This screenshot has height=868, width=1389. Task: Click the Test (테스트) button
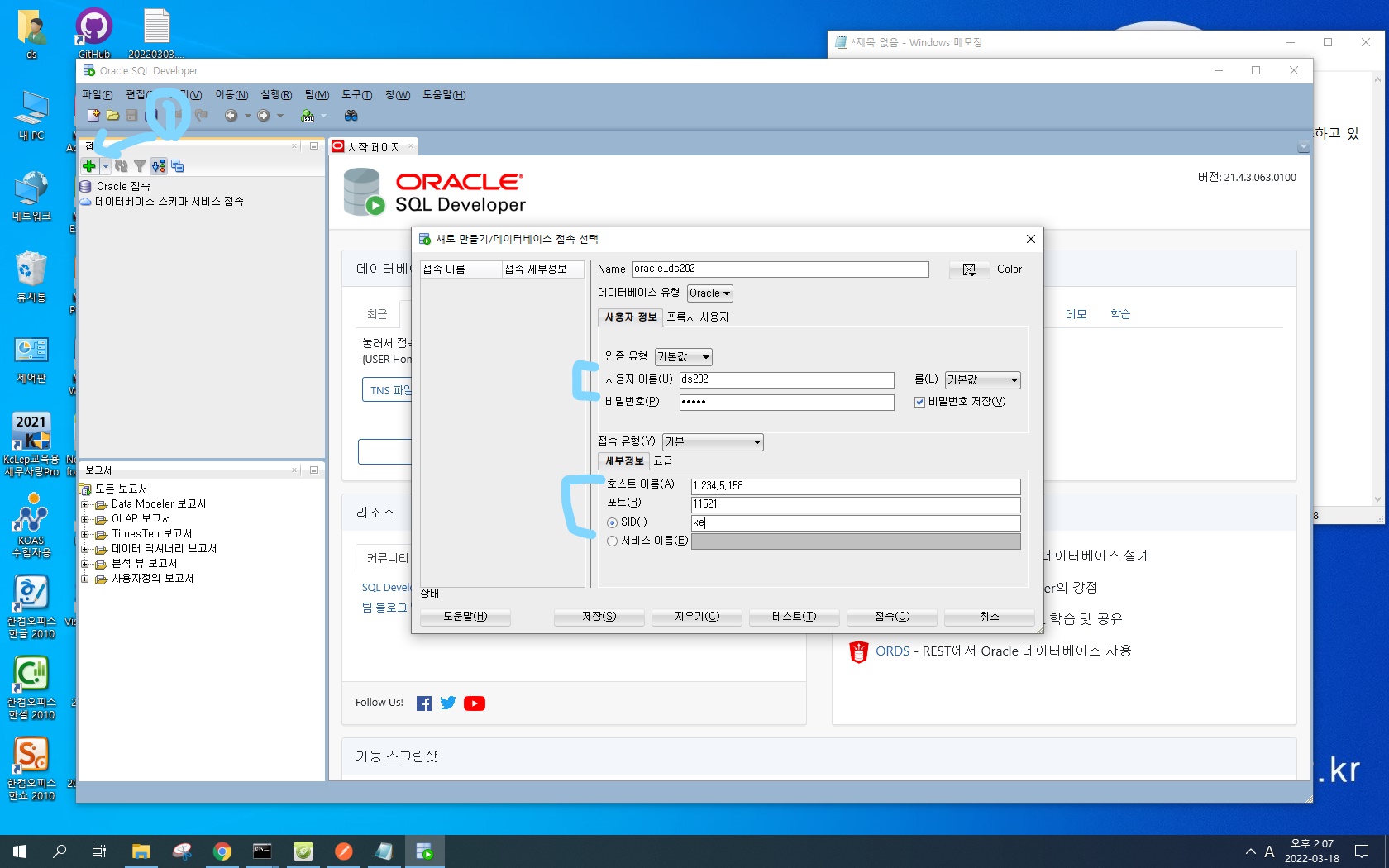click(x=795, y=617)
